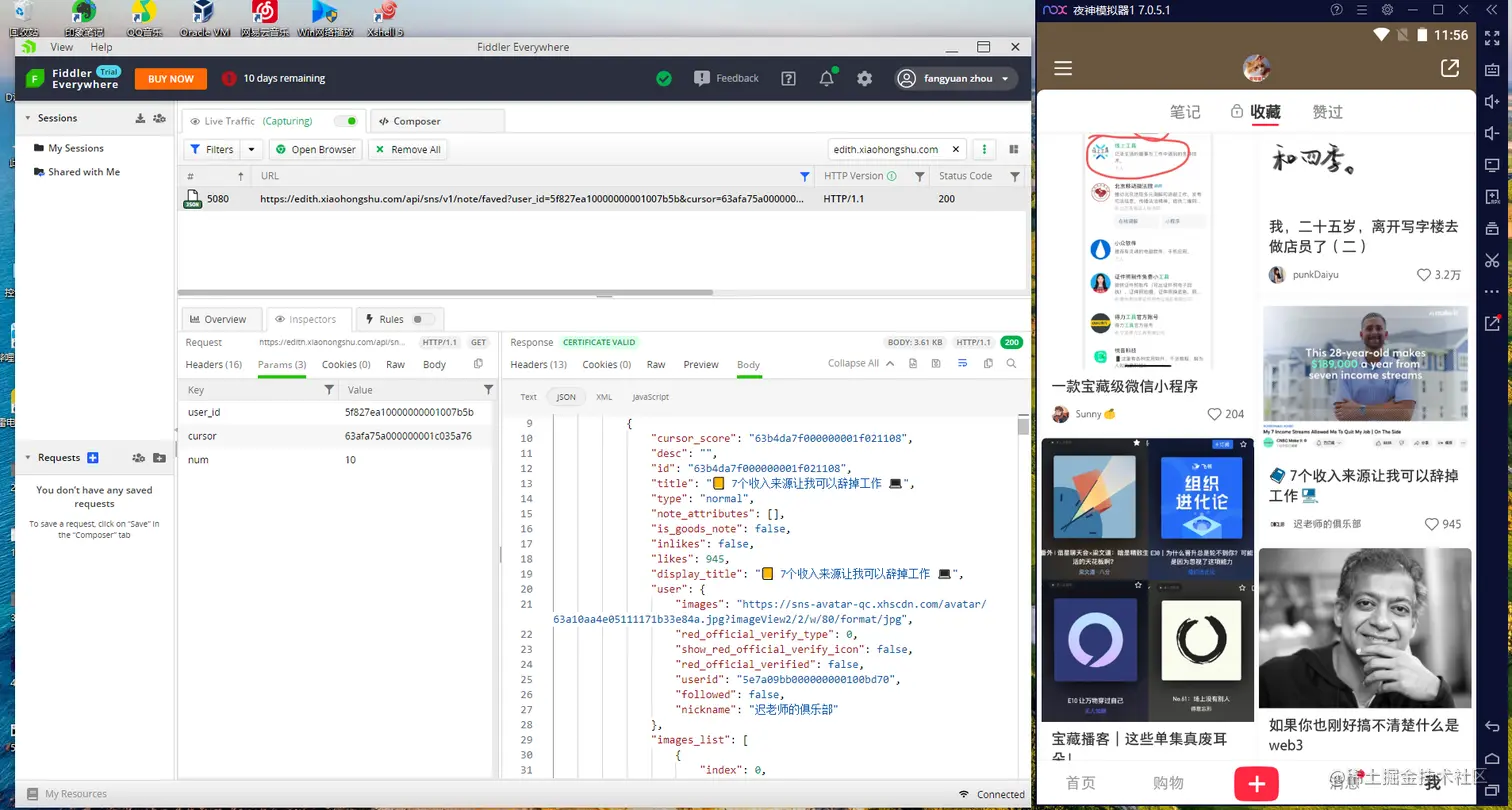Switch to the 赞过 tab in the app
The image size is (1512, 810).
(1327, 112)
